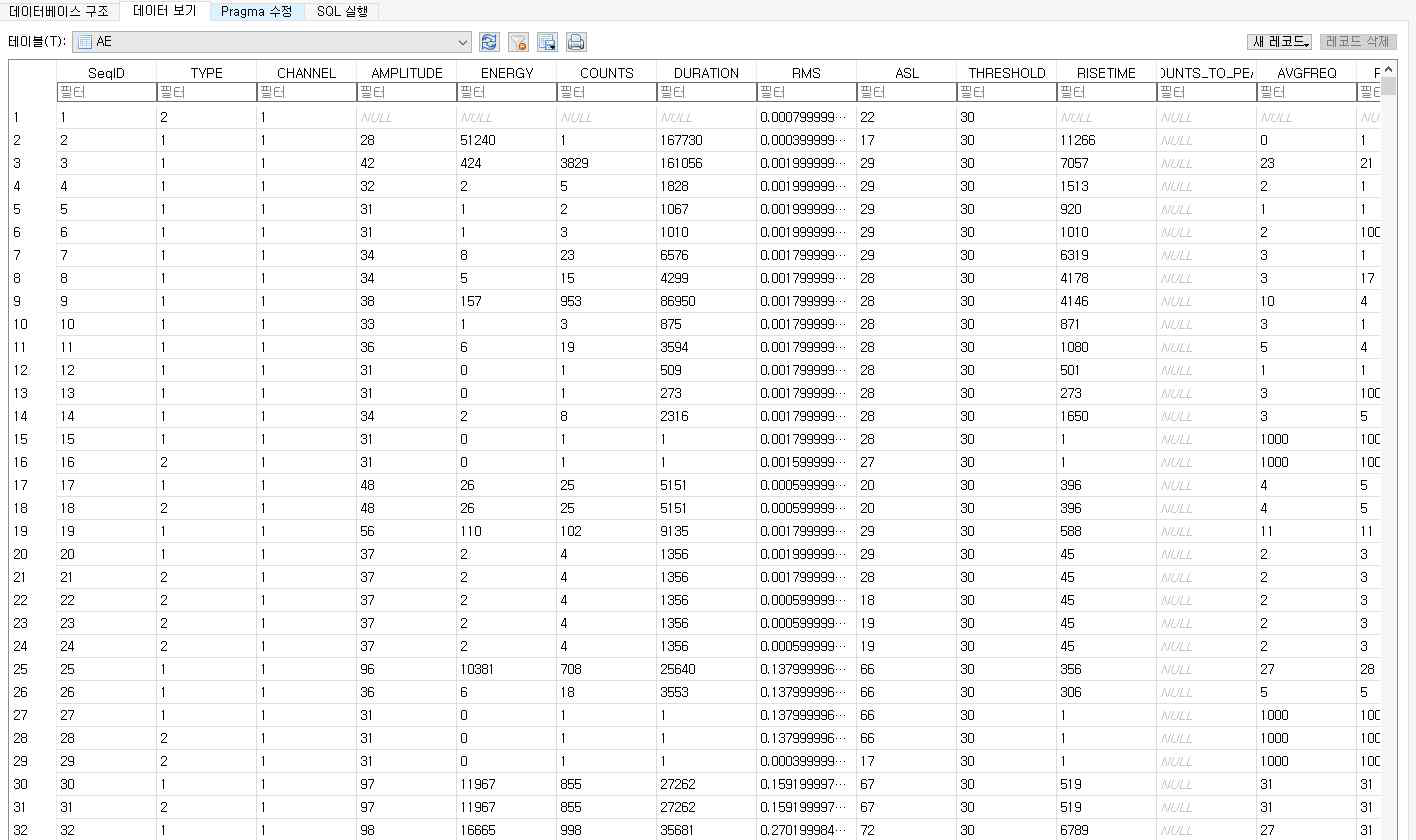The image size is (1416, 840).
Task: Select the DURATION cell 25640
Action: (706, 669)
